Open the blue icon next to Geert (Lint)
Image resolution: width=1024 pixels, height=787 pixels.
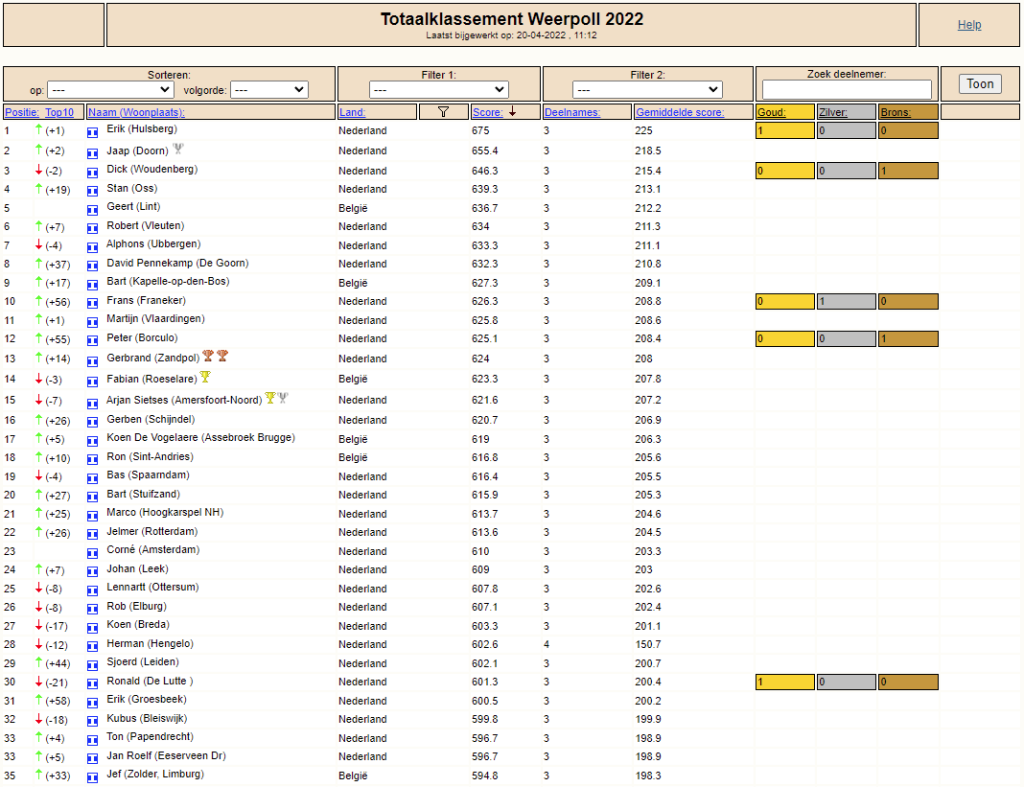pyautogui.click(x=93, y=210)
